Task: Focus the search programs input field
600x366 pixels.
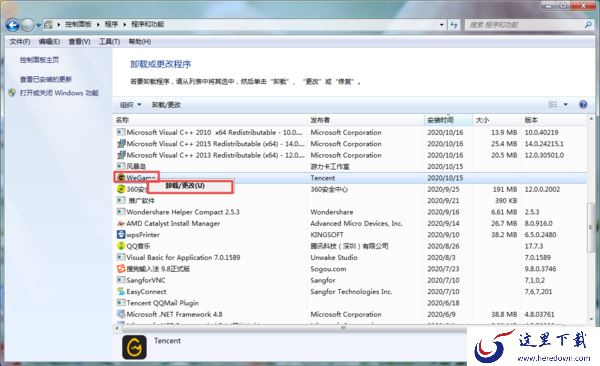Action: pyautogui.click(x=524, y=25)
